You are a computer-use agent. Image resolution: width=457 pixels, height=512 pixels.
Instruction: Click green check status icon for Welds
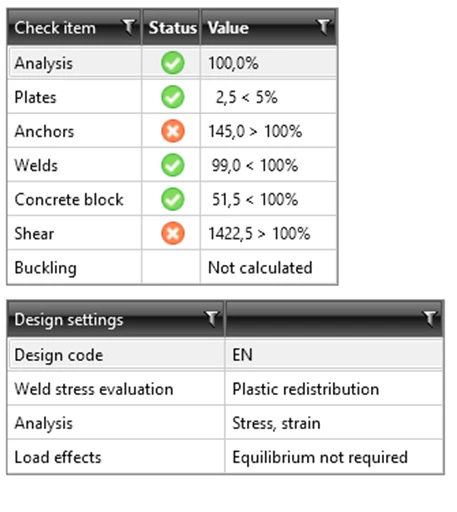pos(173,165)
